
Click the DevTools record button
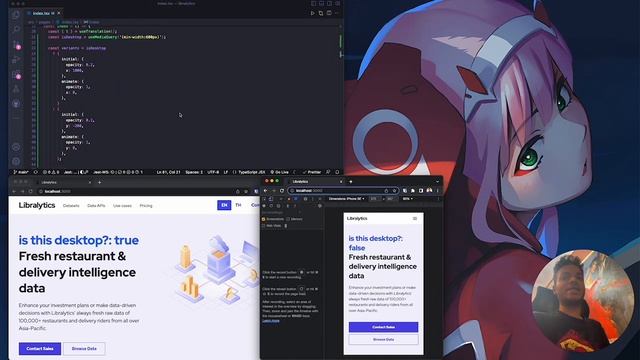(264, 206)
